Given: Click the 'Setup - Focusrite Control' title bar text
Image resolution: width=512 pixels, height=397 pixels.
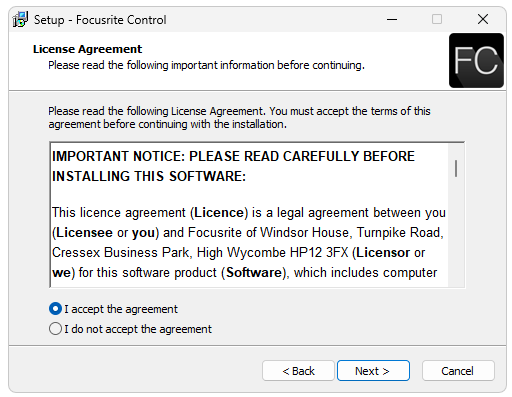Looking at the screenshot, I should (x=100, y=20).
